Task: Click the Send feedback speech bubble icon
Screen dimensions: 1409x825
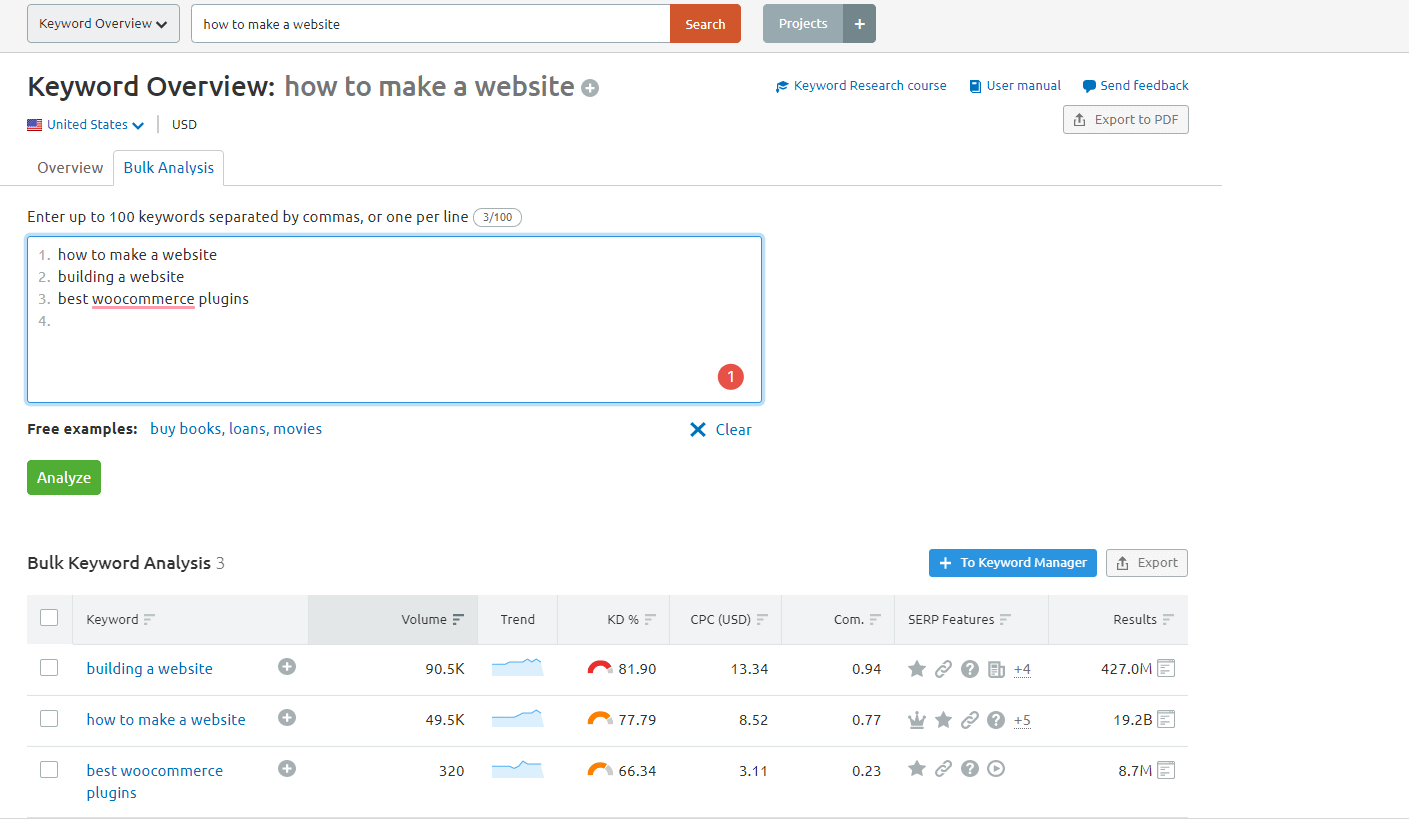Action: pyautogui.click(x=1087, y=85)
